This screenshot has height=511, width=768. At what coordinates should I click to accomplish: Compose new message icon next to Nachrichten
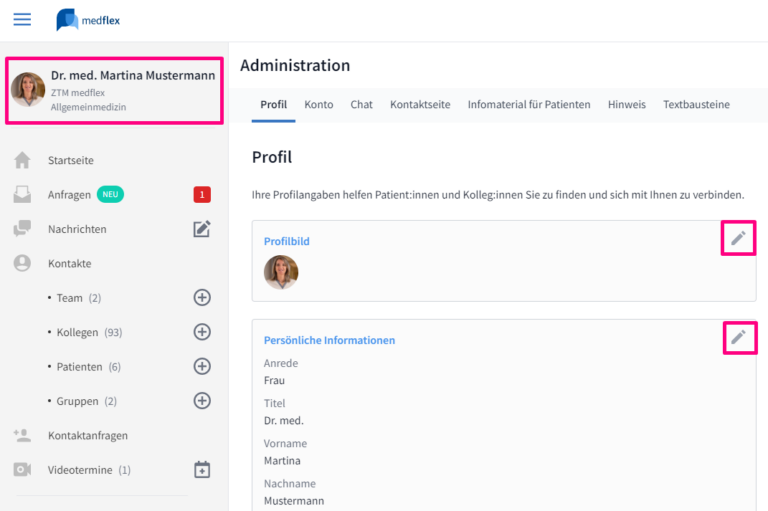pos(202,229)
